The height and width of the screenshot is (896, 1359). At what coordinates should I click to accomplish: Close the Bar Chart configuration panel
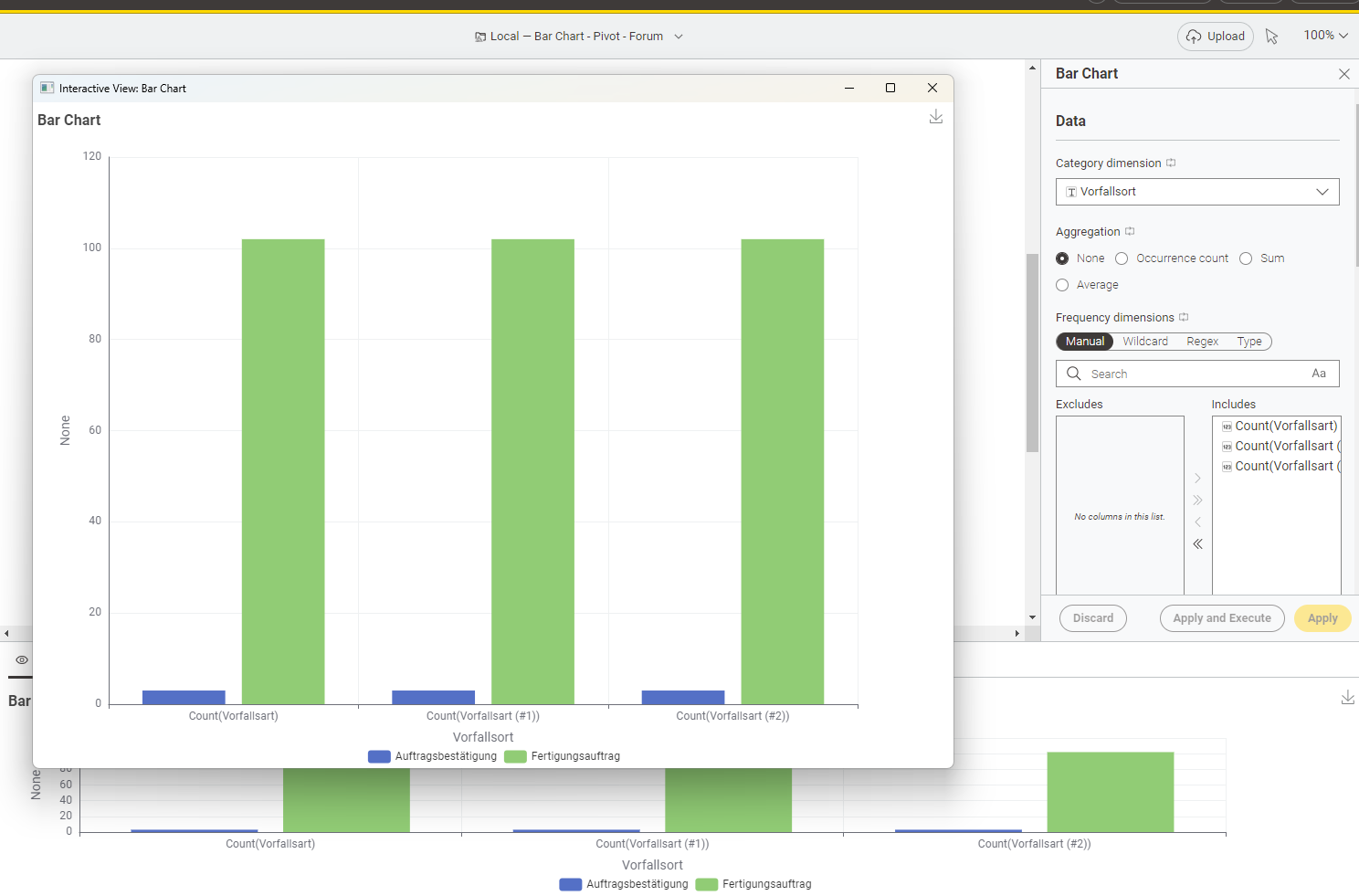click(1343, 74)
